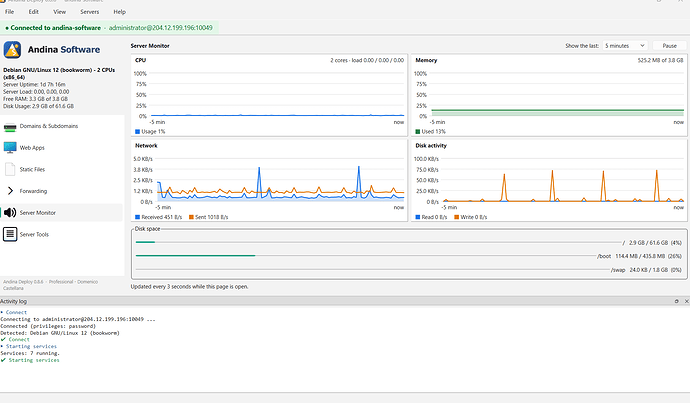Open the View menu

[x=59, y=12]
